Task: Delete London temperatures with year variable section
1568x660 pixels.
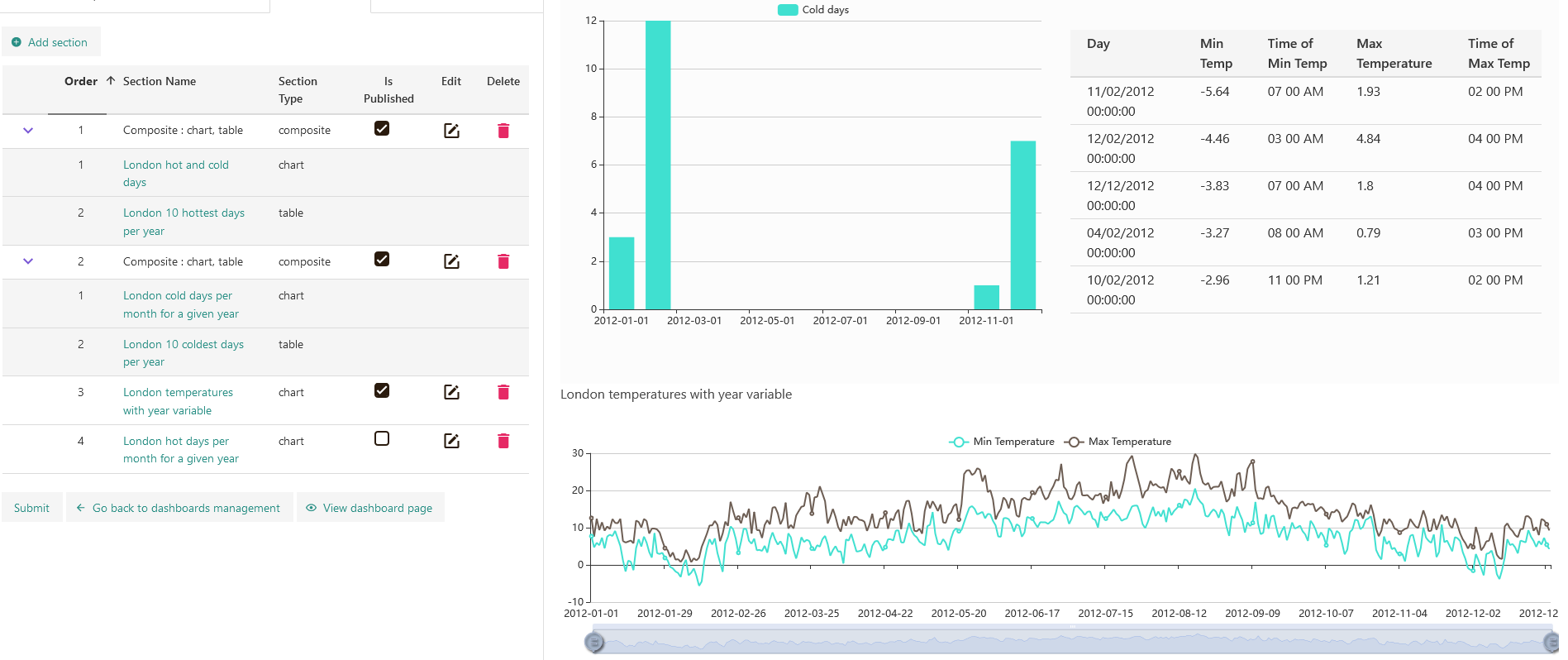Action: (503, 392)
